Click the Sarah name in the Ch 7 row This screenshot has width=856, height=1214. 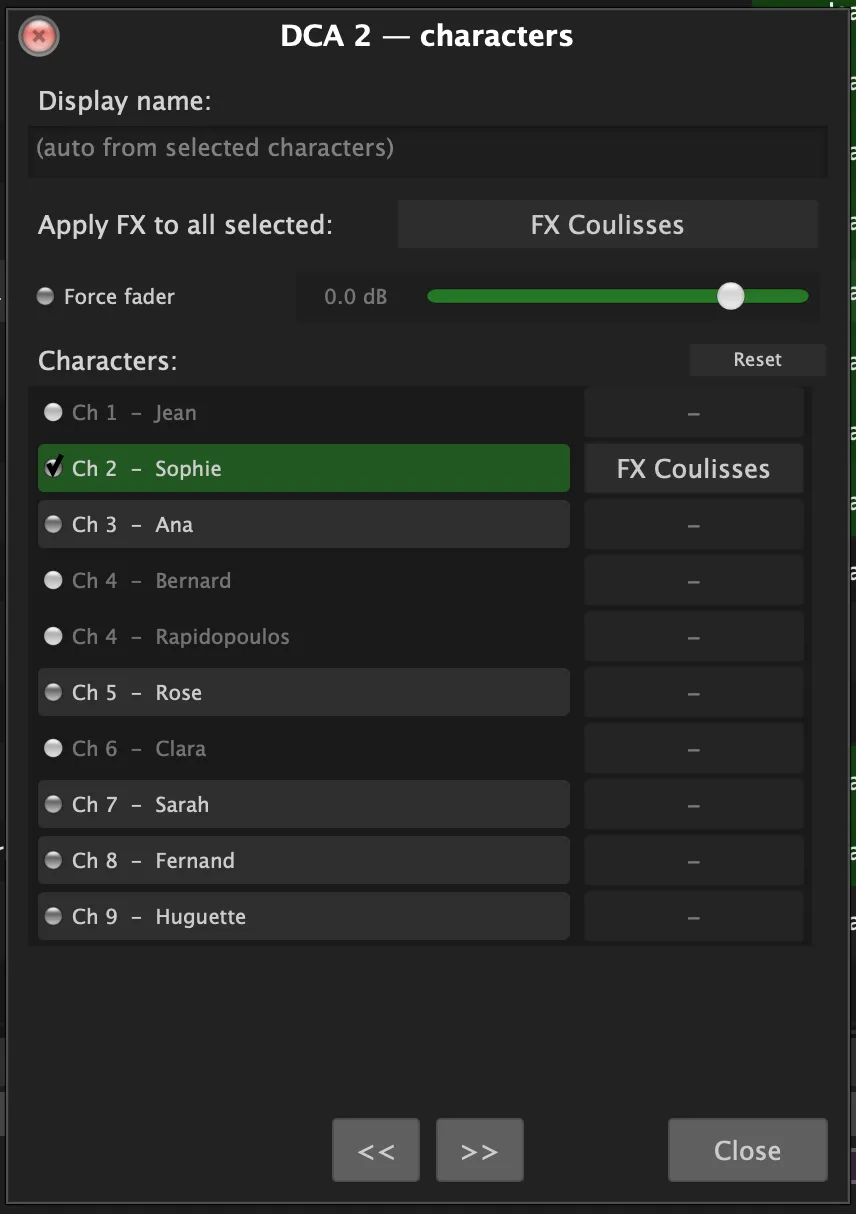tap(182, 804)
